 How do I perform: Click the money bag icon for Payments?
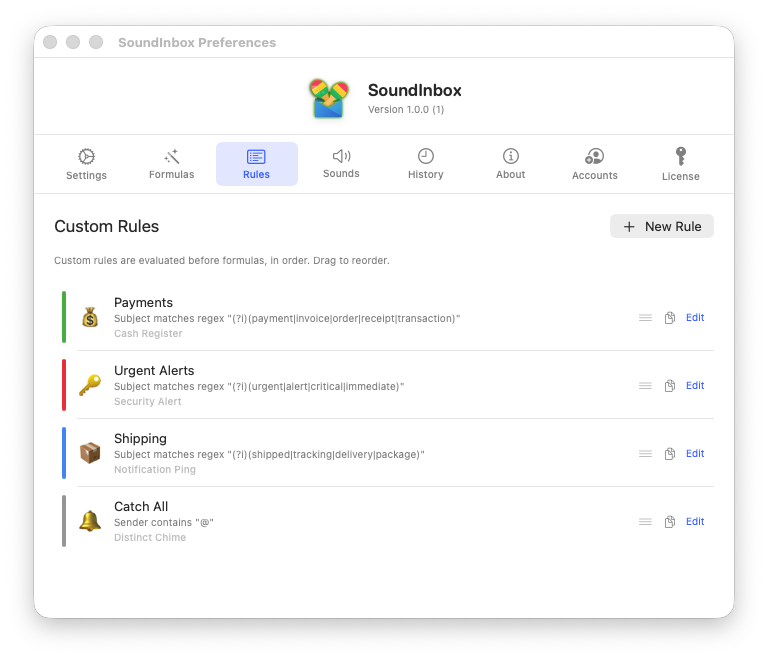pos(90,317)
